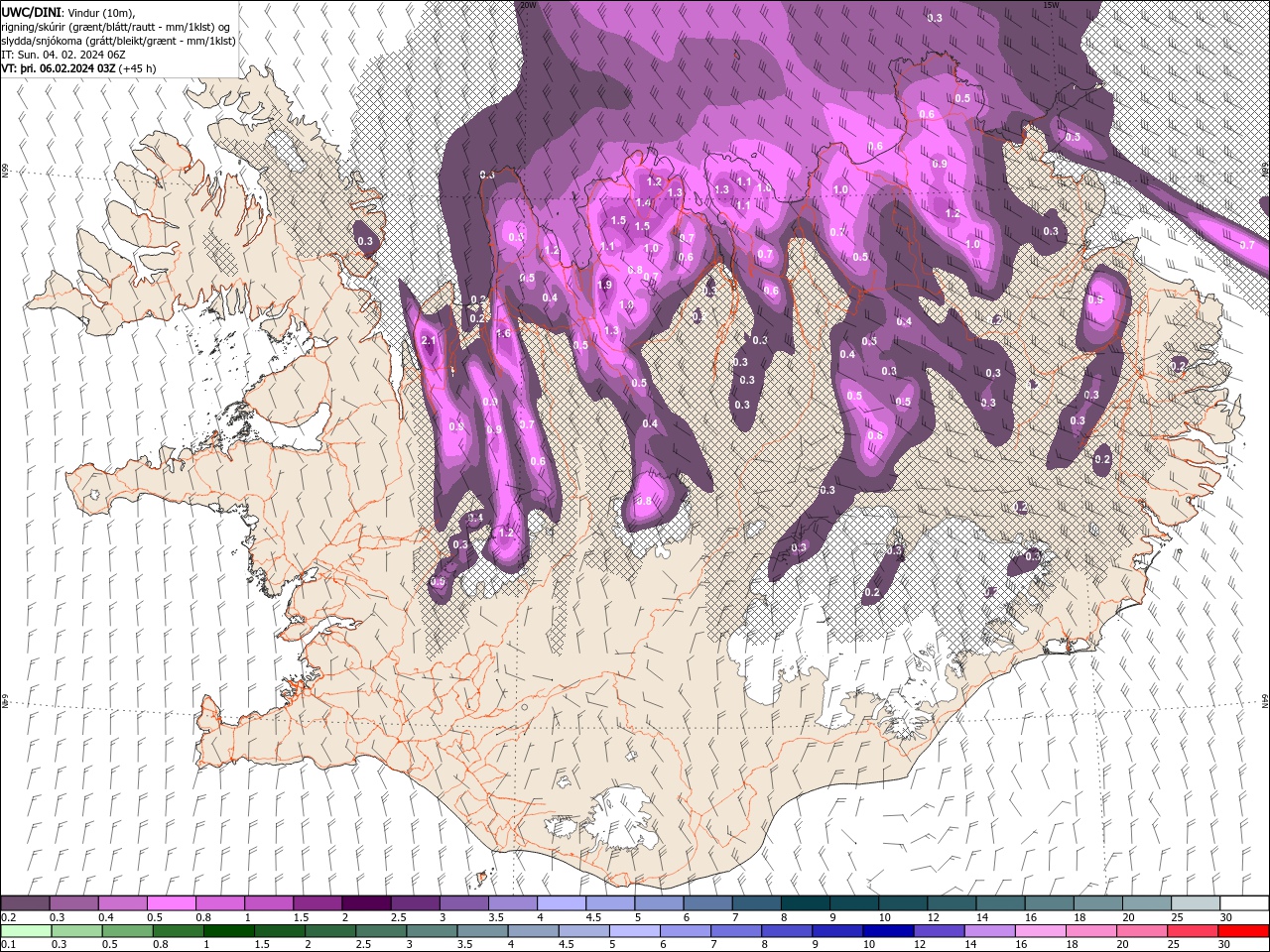The width and height of the screenshot is (1270, 952).
Task: Pick dark blue swatch between 10 and 12, lower legend
Action: point(887,931)
